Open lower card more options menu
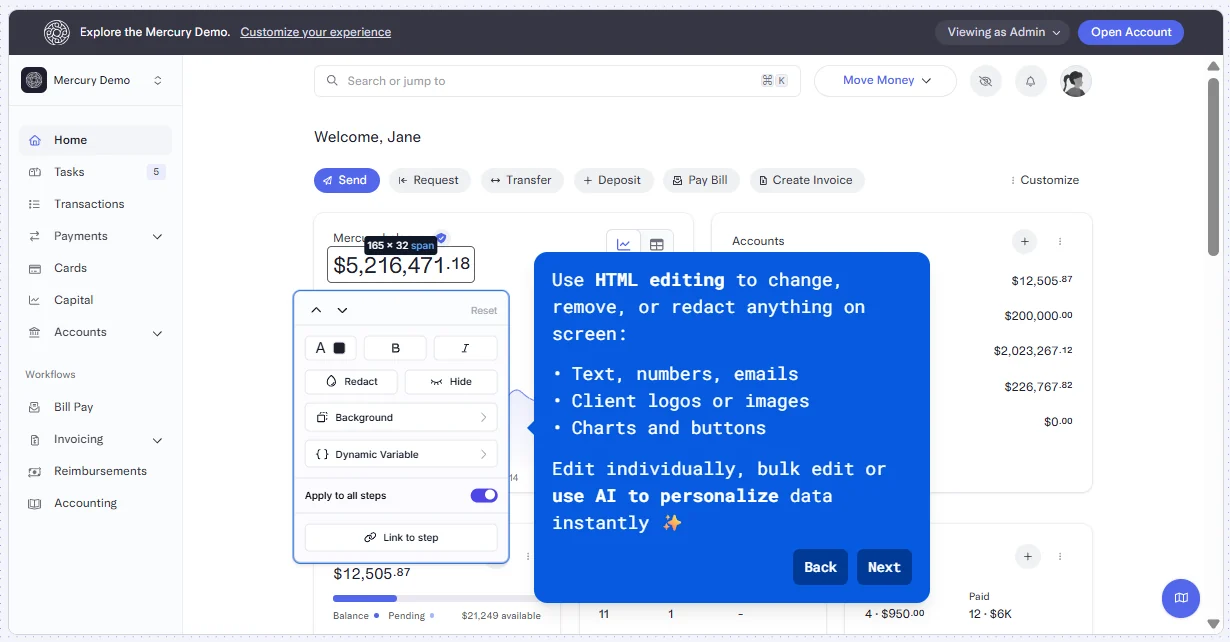This screenshot has height=642, width=1230. click(x=1060, y=556)
